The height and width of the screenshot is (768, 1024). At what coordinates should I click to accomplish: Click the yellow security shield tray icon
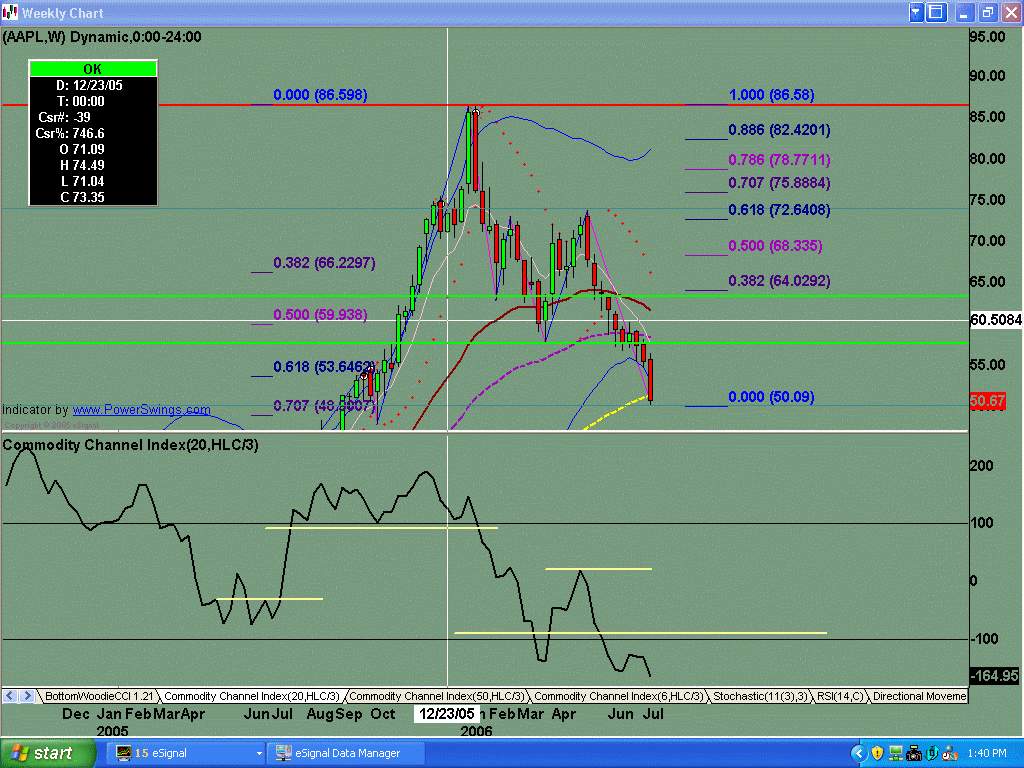click(878, 754)
